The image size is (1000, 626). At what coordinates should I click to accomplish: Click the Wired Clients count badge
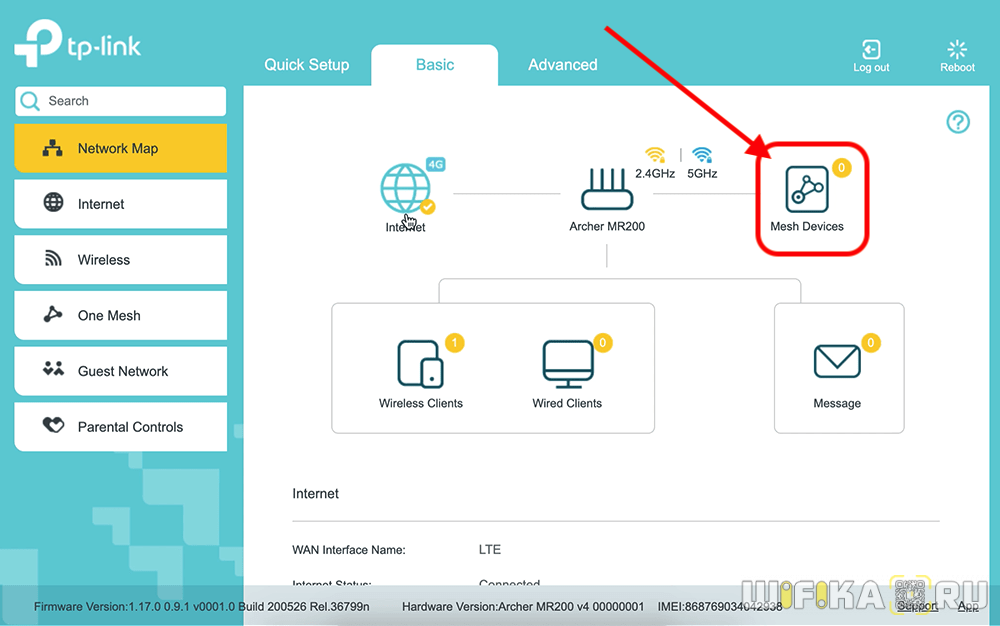coord(602,343)
